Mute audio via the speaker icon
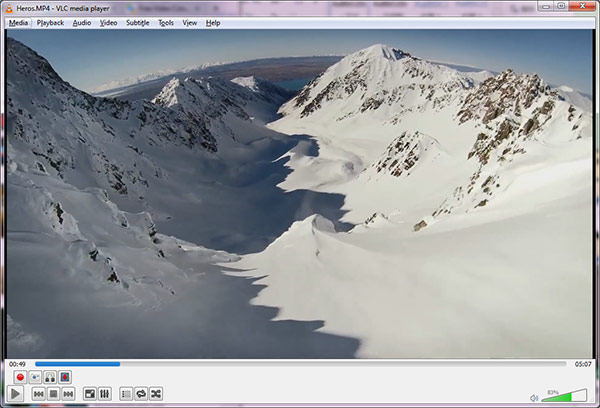 point(534,398)
